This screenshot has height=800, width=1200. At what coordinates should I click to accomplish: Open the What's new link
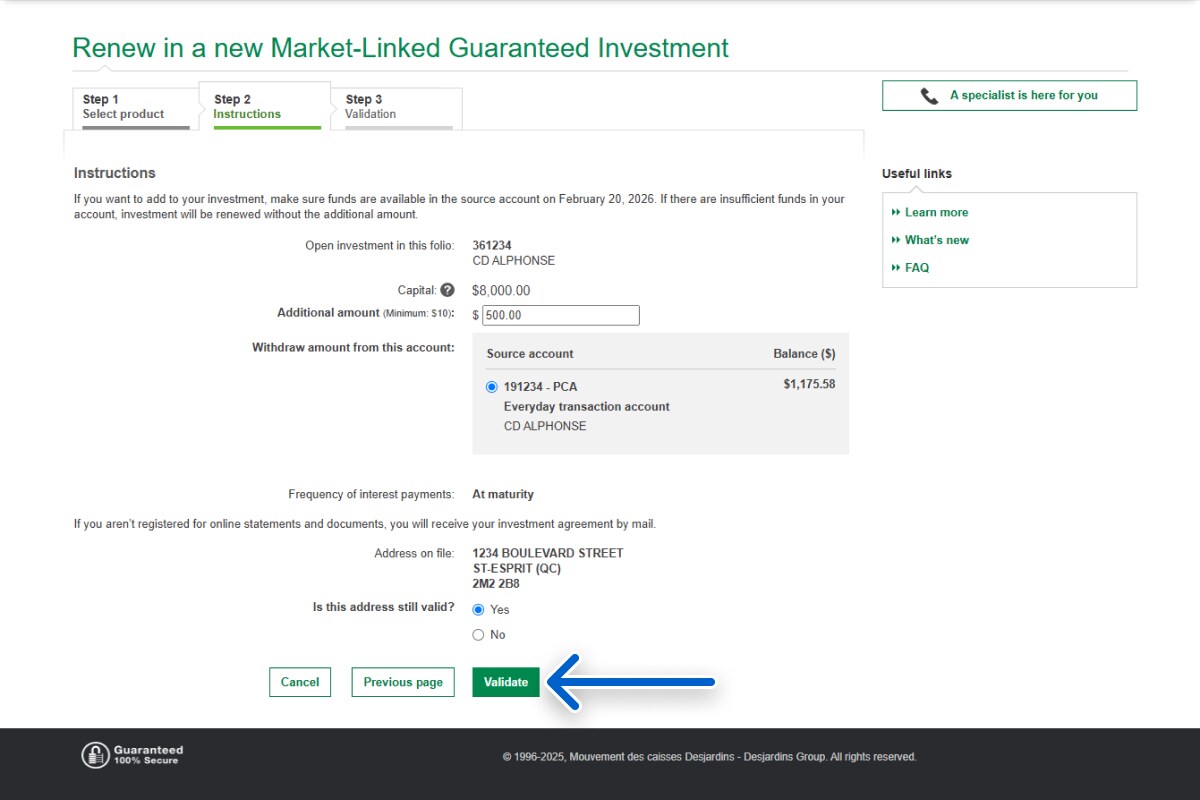point(936,240)
